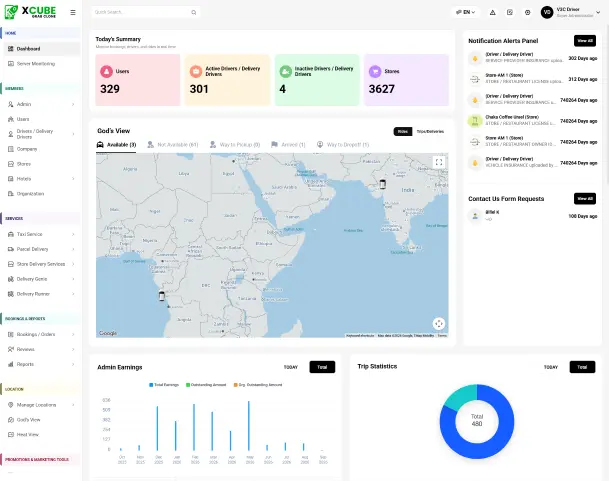This screenshot has height=481, width=609.
Task: Click the orange Active Drivers card icon
Action: (196, 71)
